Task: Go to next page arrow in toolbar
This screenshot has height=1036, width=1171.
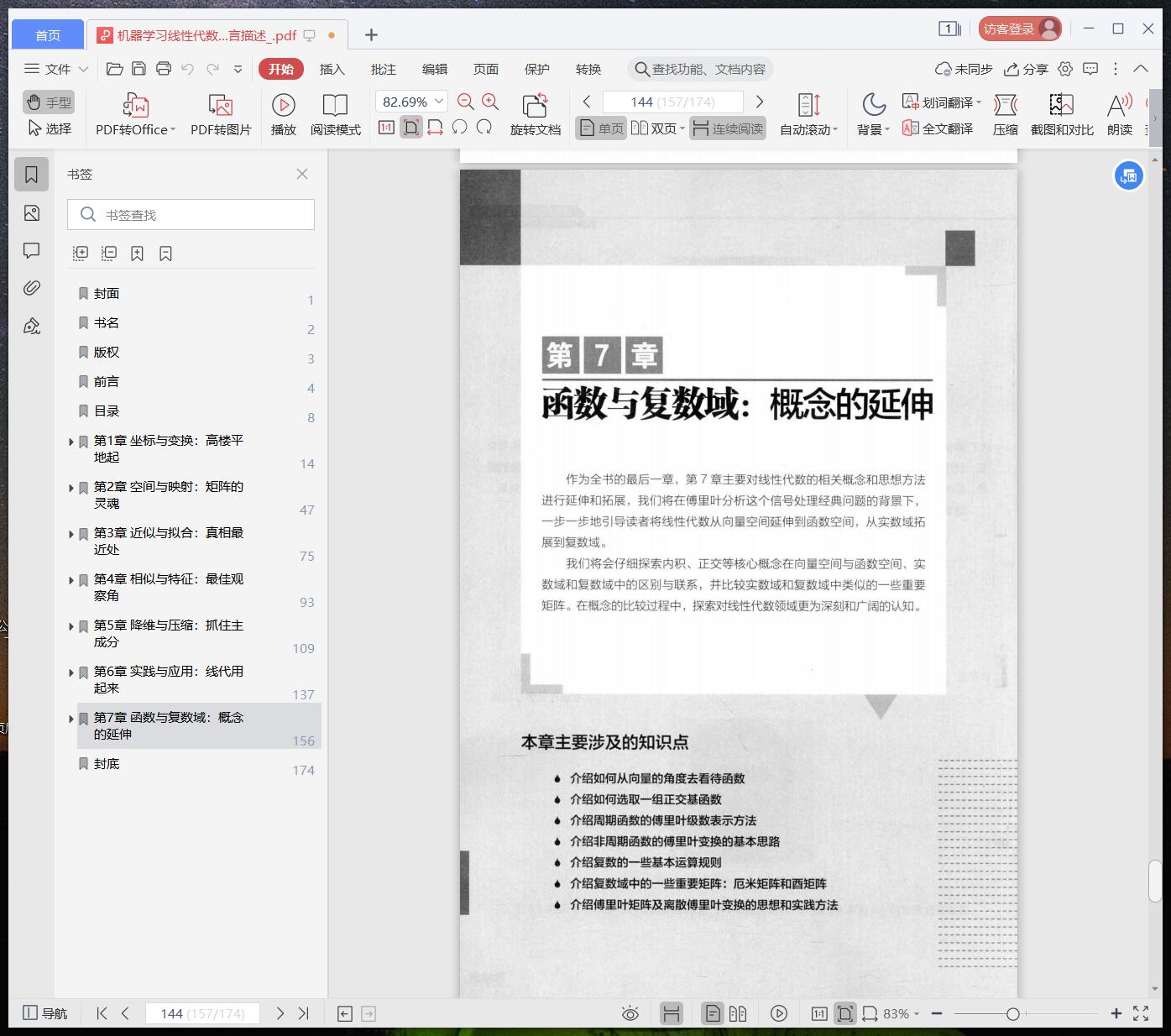Action: [760, 102]
